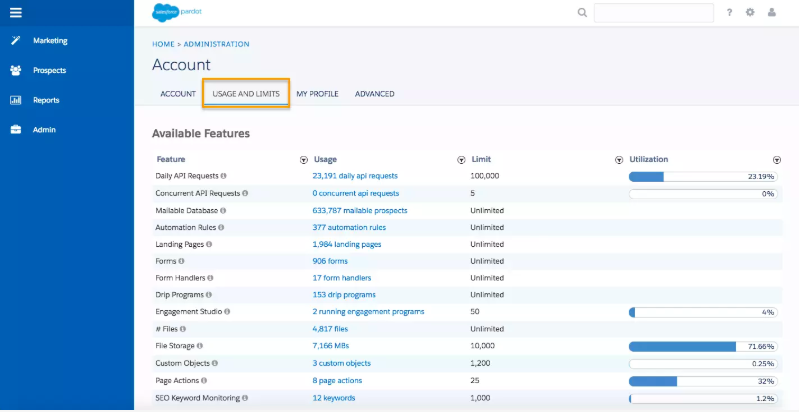Open the hamburger menu icon
Image resolution: width=799 pixels, height=412 pixels.
pyautogui.click(x=16, y=13)
